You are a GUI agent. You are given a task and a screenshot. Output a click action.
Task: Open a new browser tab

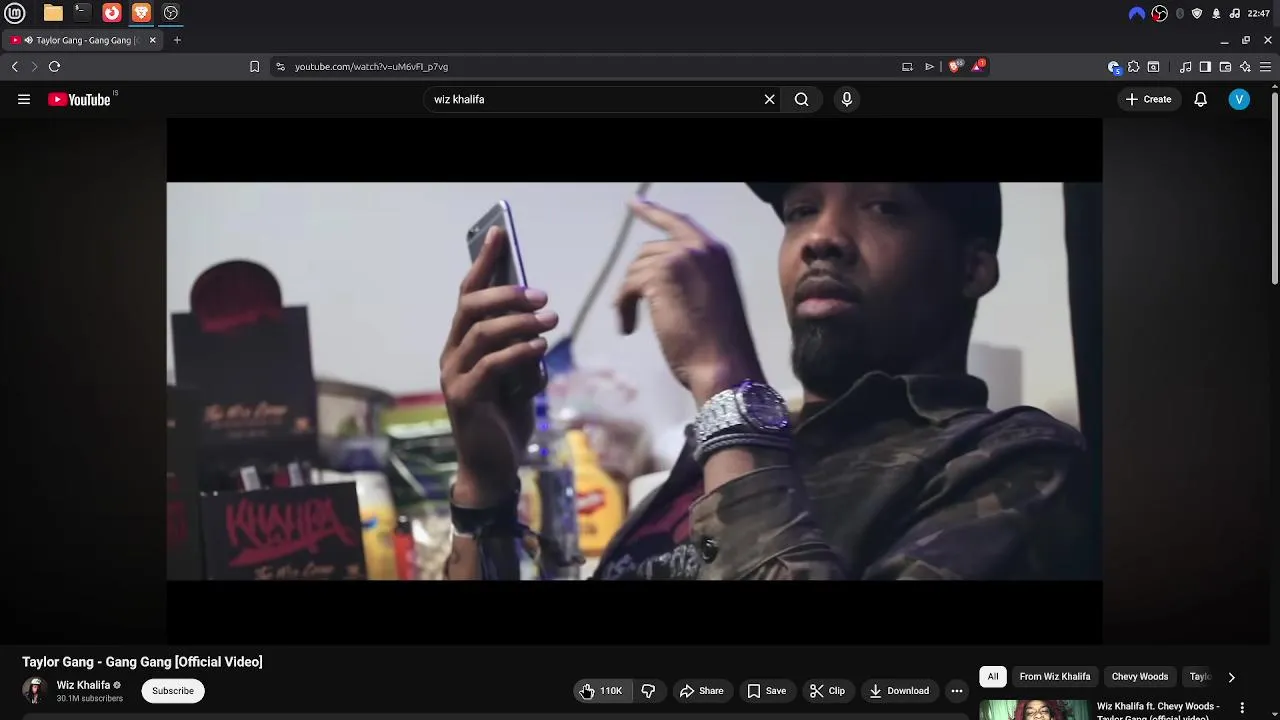click(177, 40)
